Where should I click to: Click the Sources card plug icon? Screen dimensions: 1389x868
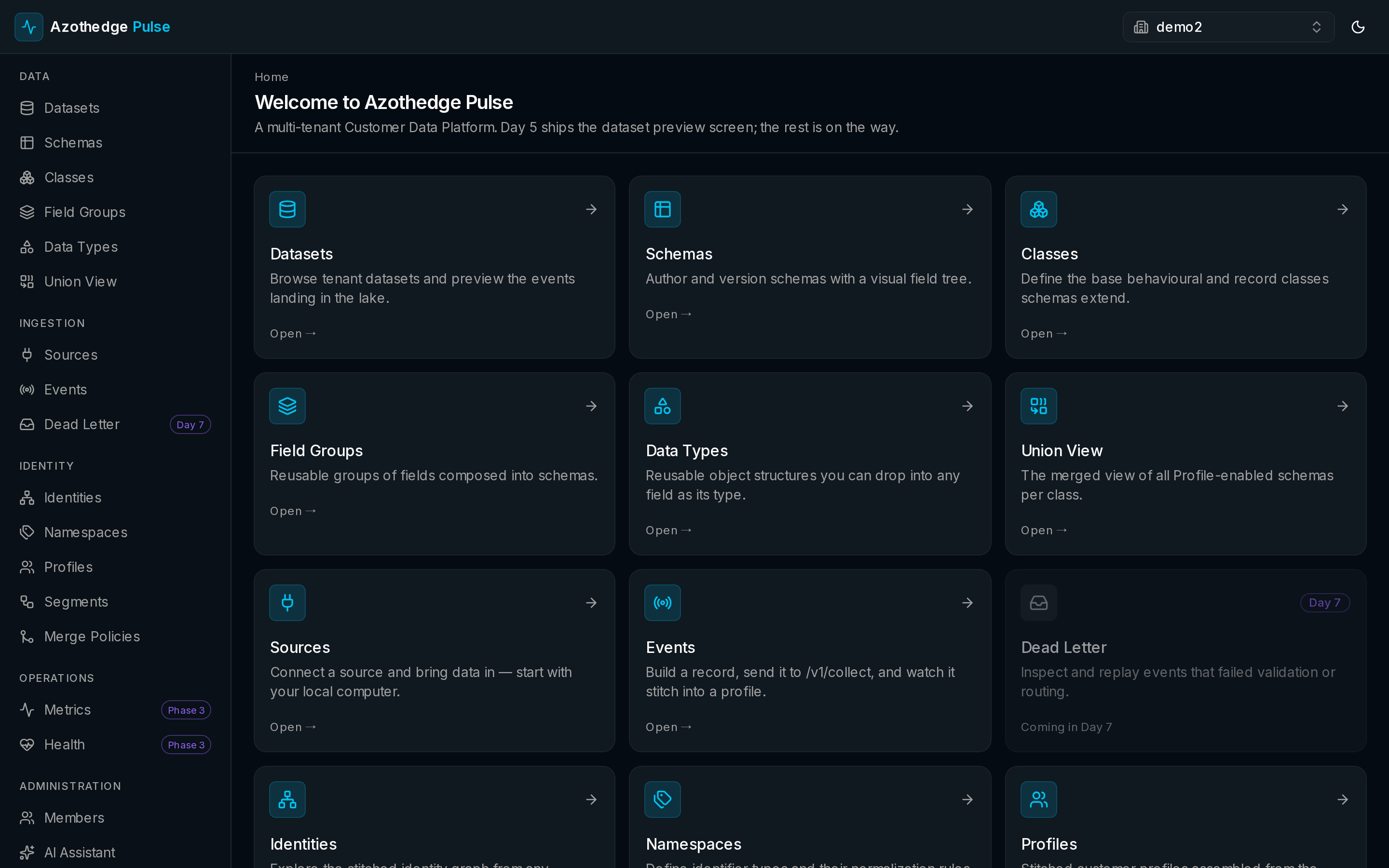tap(287, 603)
